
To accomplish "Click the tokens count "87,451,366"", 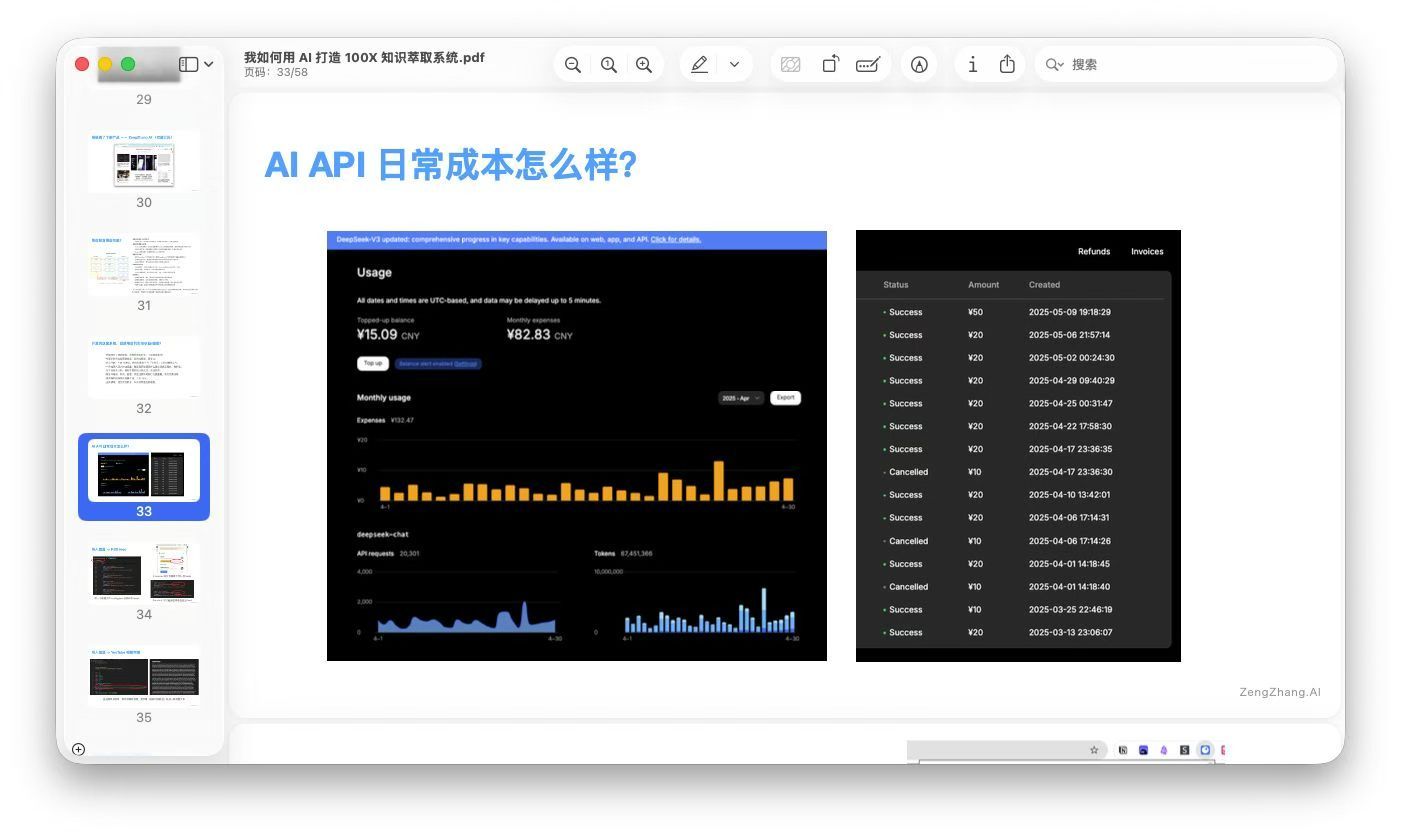I will (636, 553).
